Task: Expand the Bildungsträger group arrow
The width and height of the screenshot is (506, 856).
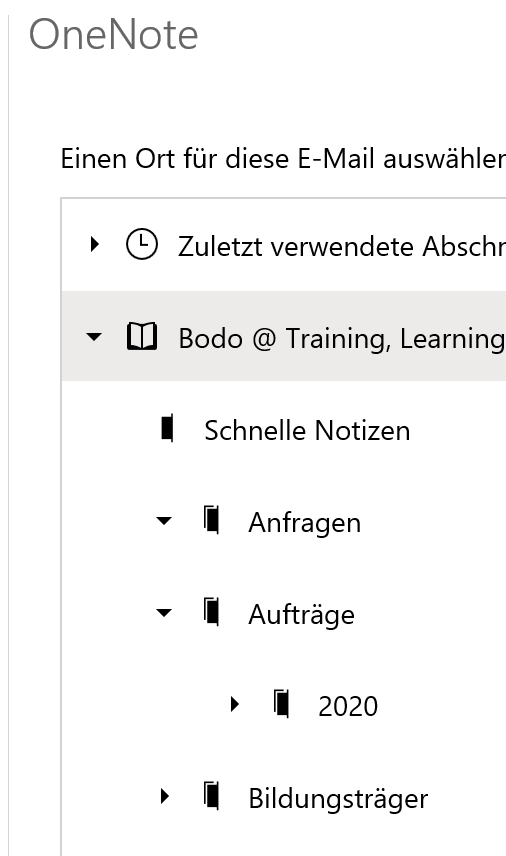Action: [165, 796]
